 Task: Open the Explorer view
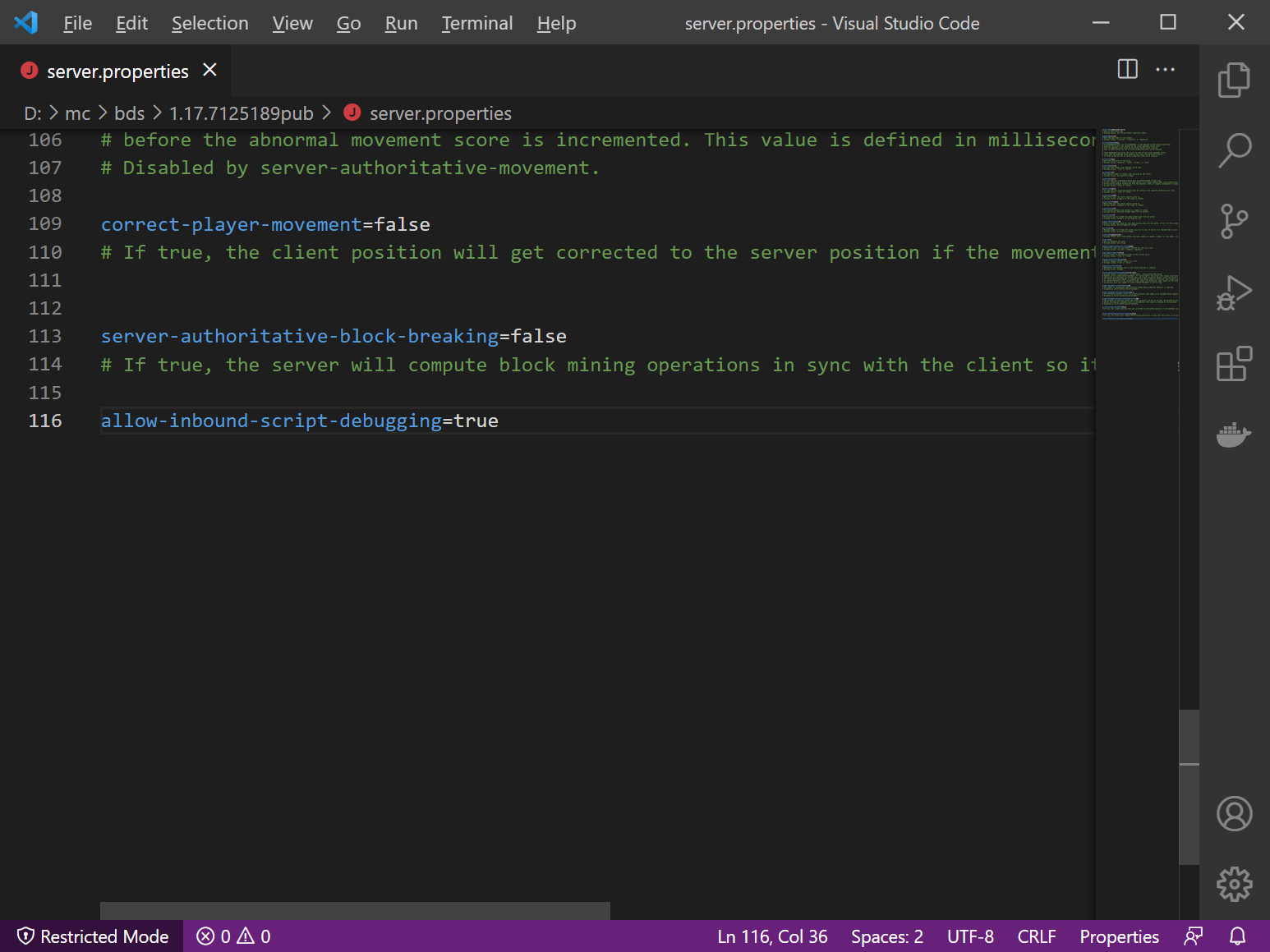[1233, 79]
